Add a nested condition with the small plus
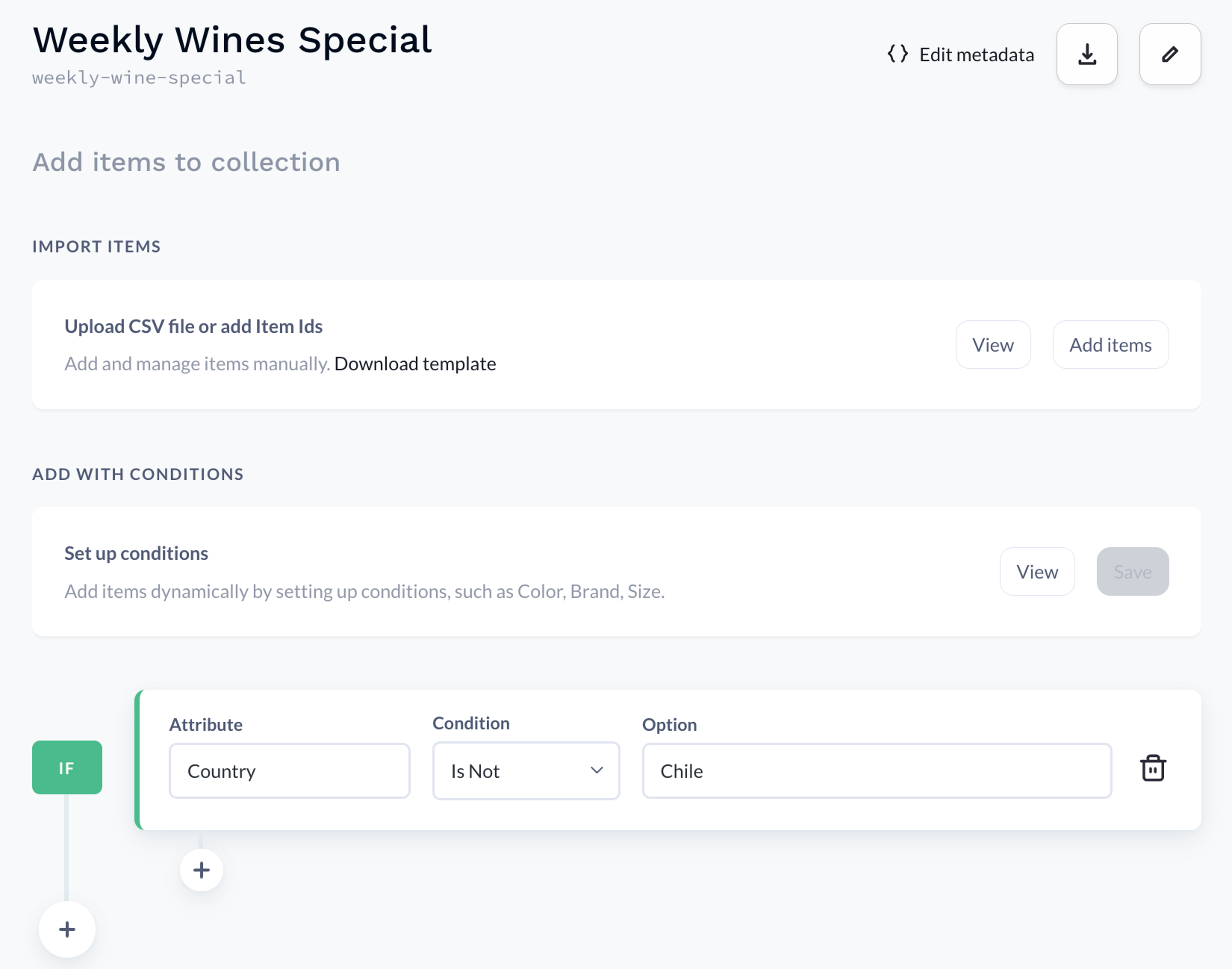Viewport: 1232px width, 969px height. coord(201,870)
